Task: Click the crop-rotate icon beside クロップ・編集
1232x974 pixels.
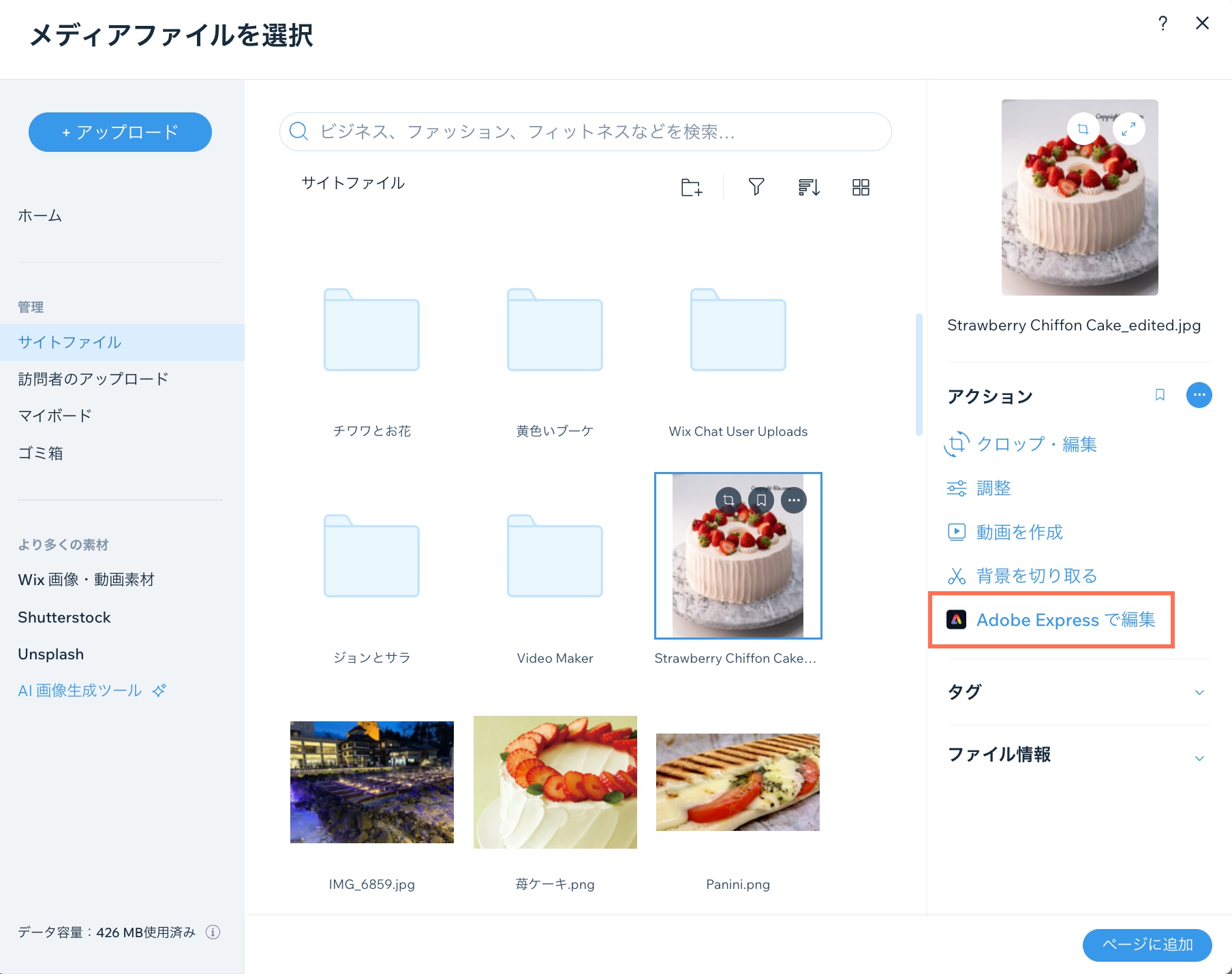Action: (957, 444)
